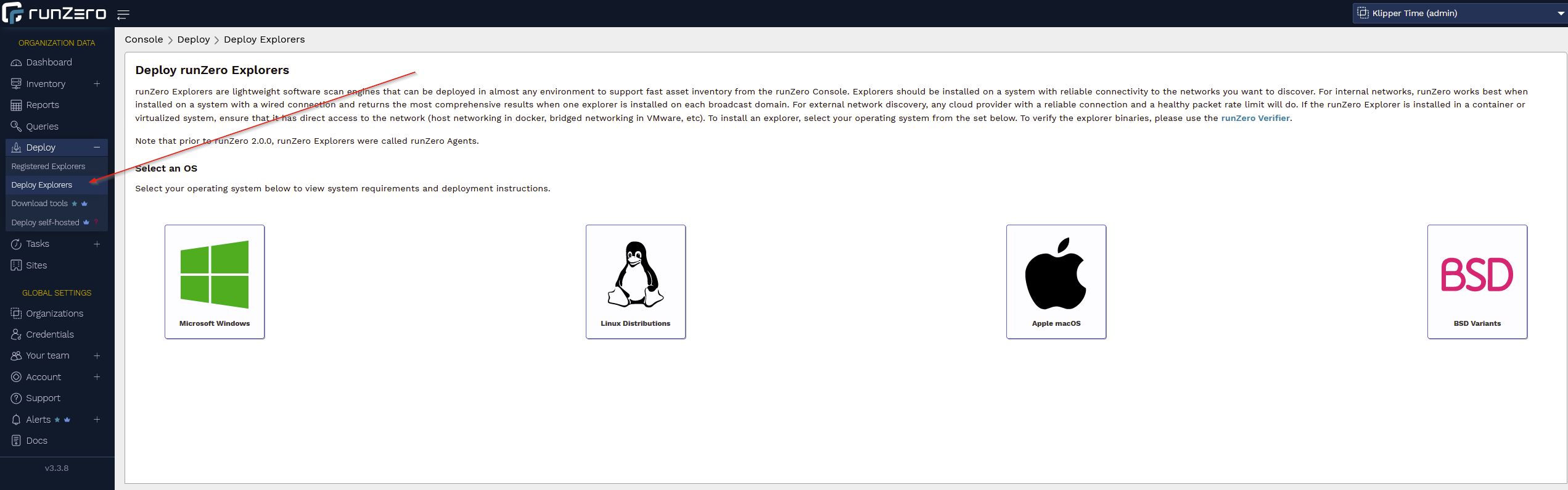The height and width of the screenshot is (490, 1568).
Task: Click the Your team people icon
Action: coord(16,356)
